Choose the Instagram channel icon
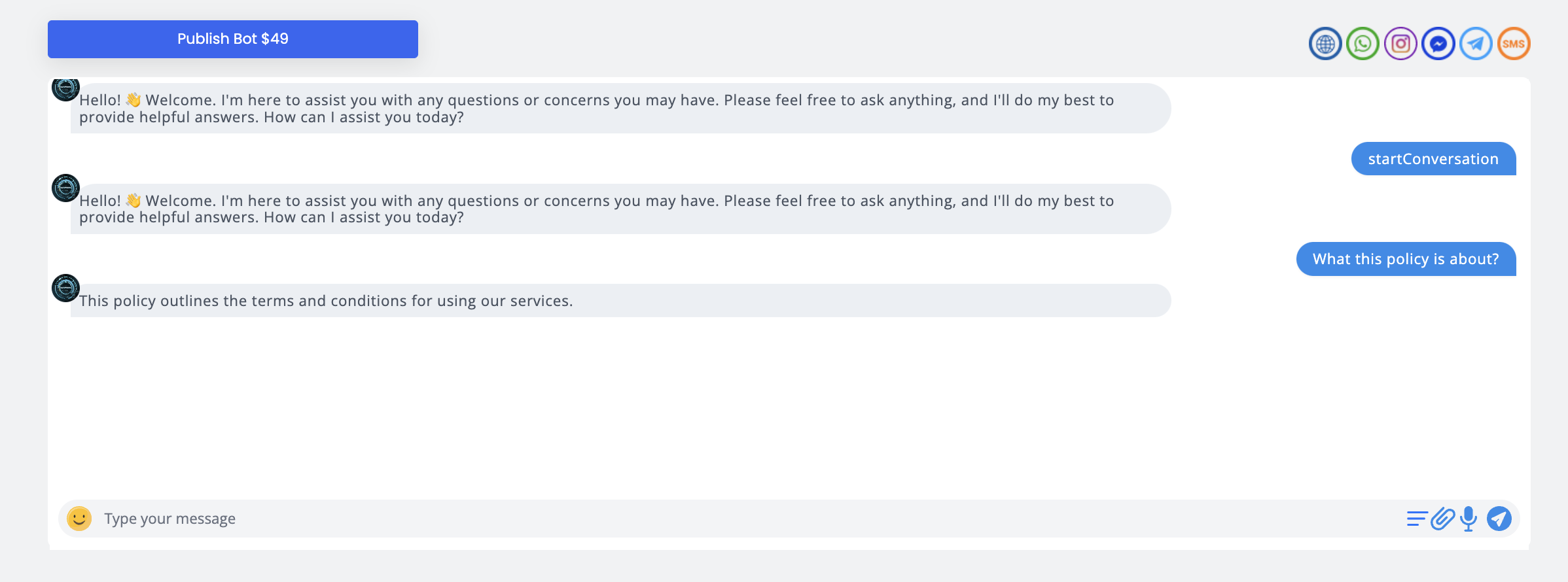 click(x=1400, y=44)
